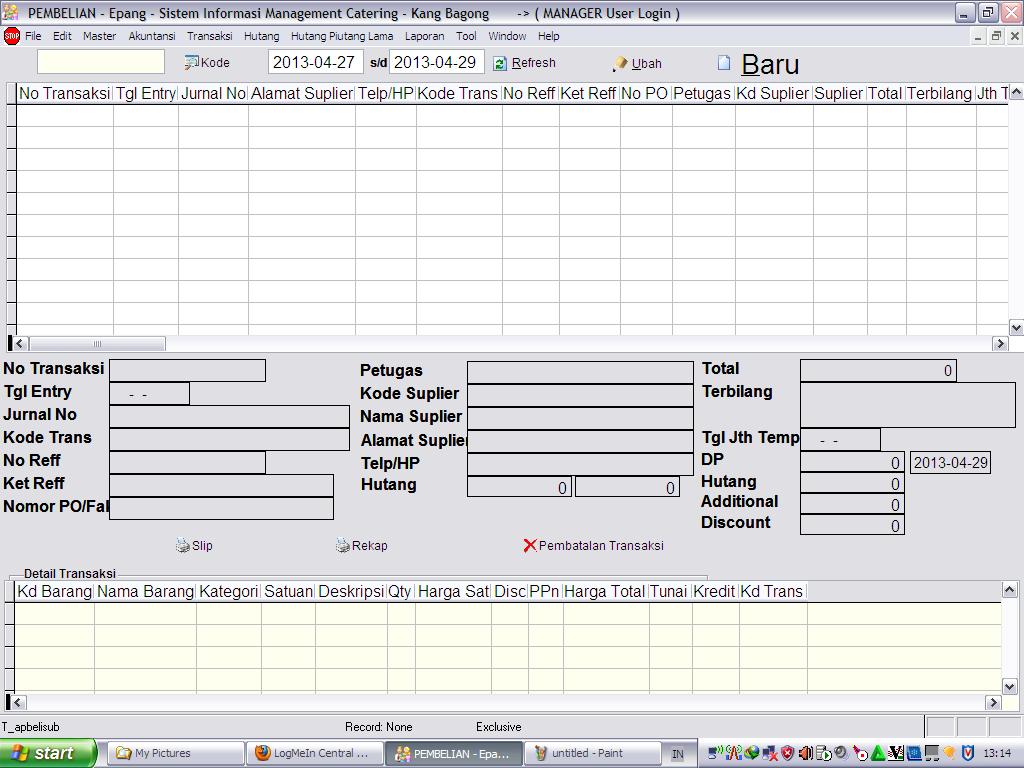Click the Windows start button
This screenshot has height=768, width=1024.
click(x=48, y=753)
